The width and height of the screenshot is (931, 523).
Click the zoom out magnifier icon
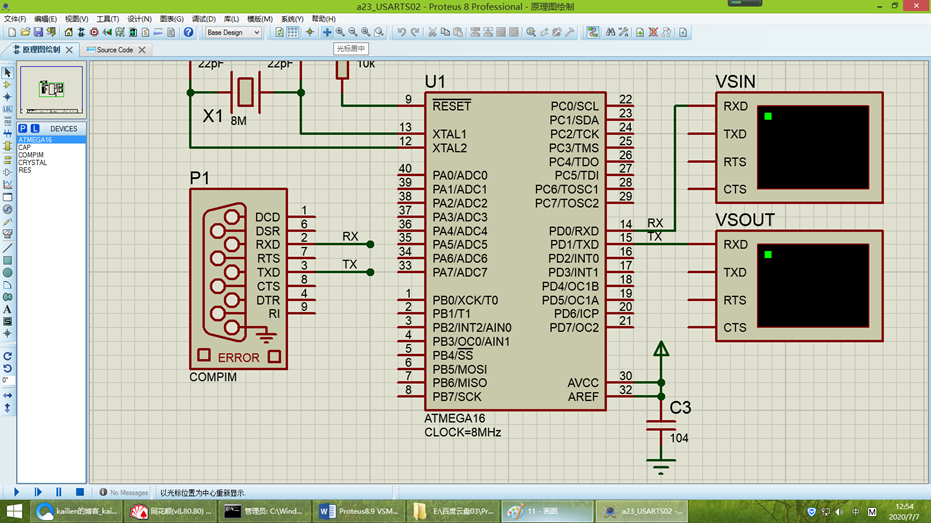tap(353, 32)
